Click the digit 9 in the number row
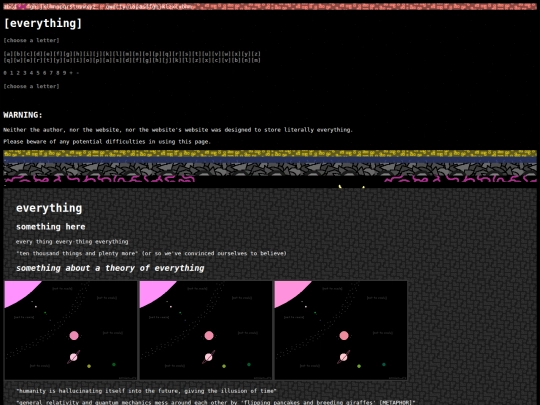The width and height of the screenshot is (540, 405). [64, 73]
